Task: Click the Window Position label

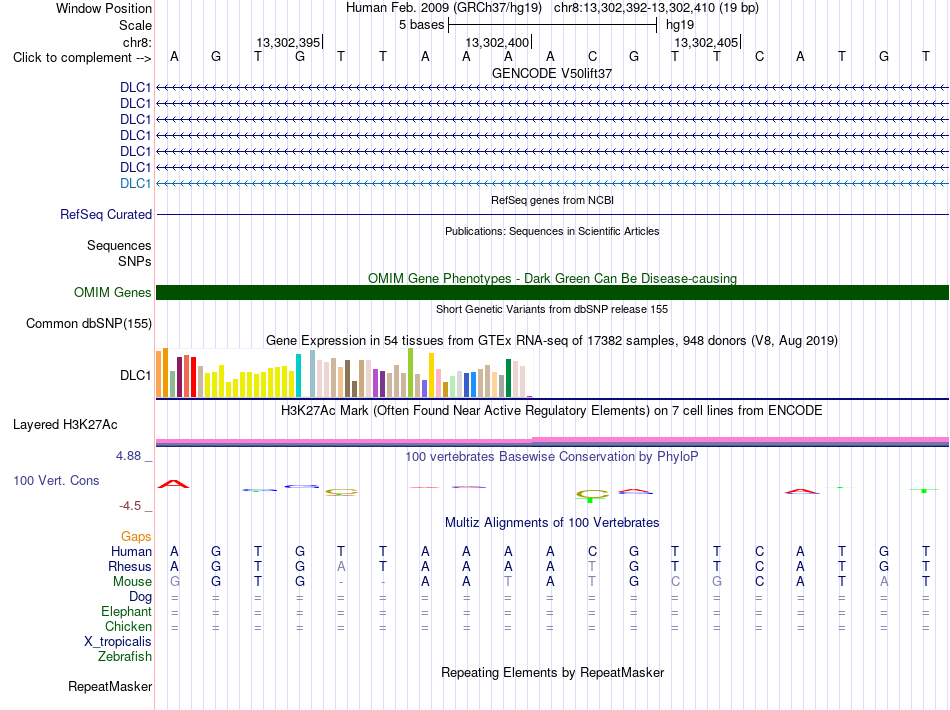Action: pyautogui.click(x=104, y=8)
